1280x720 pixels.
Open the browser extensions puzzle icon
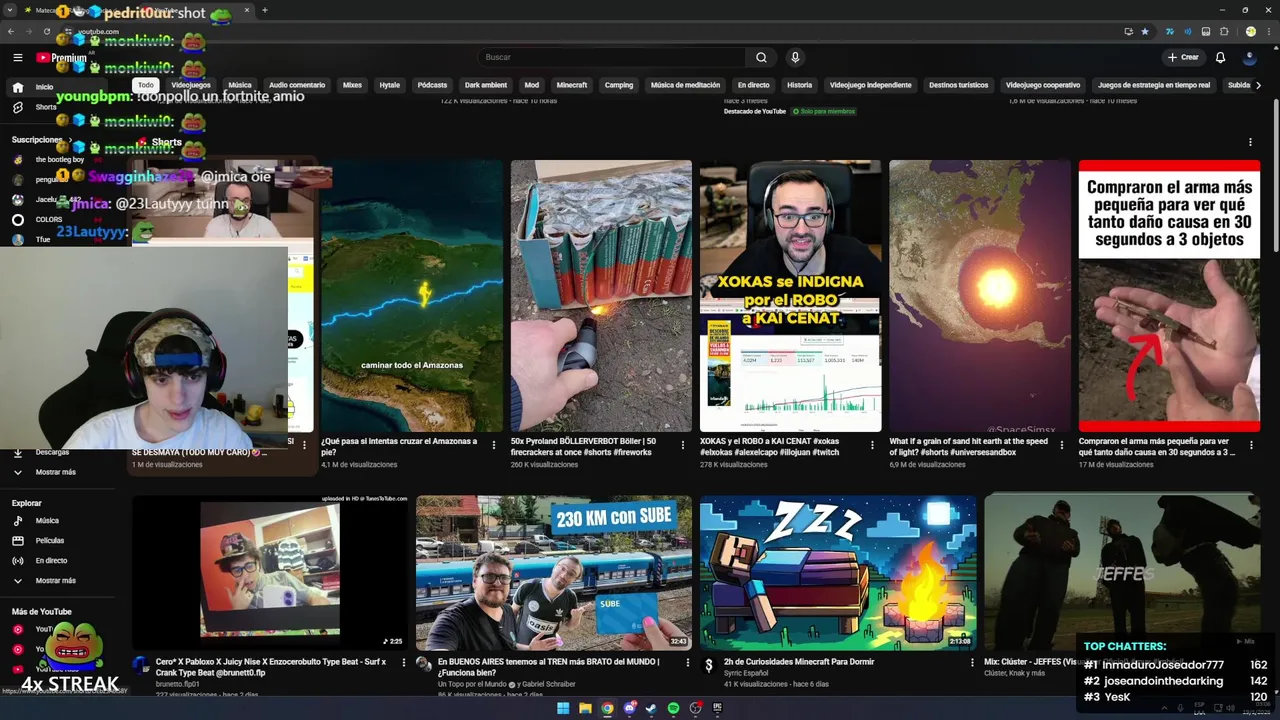click(x=1224, y=31)
